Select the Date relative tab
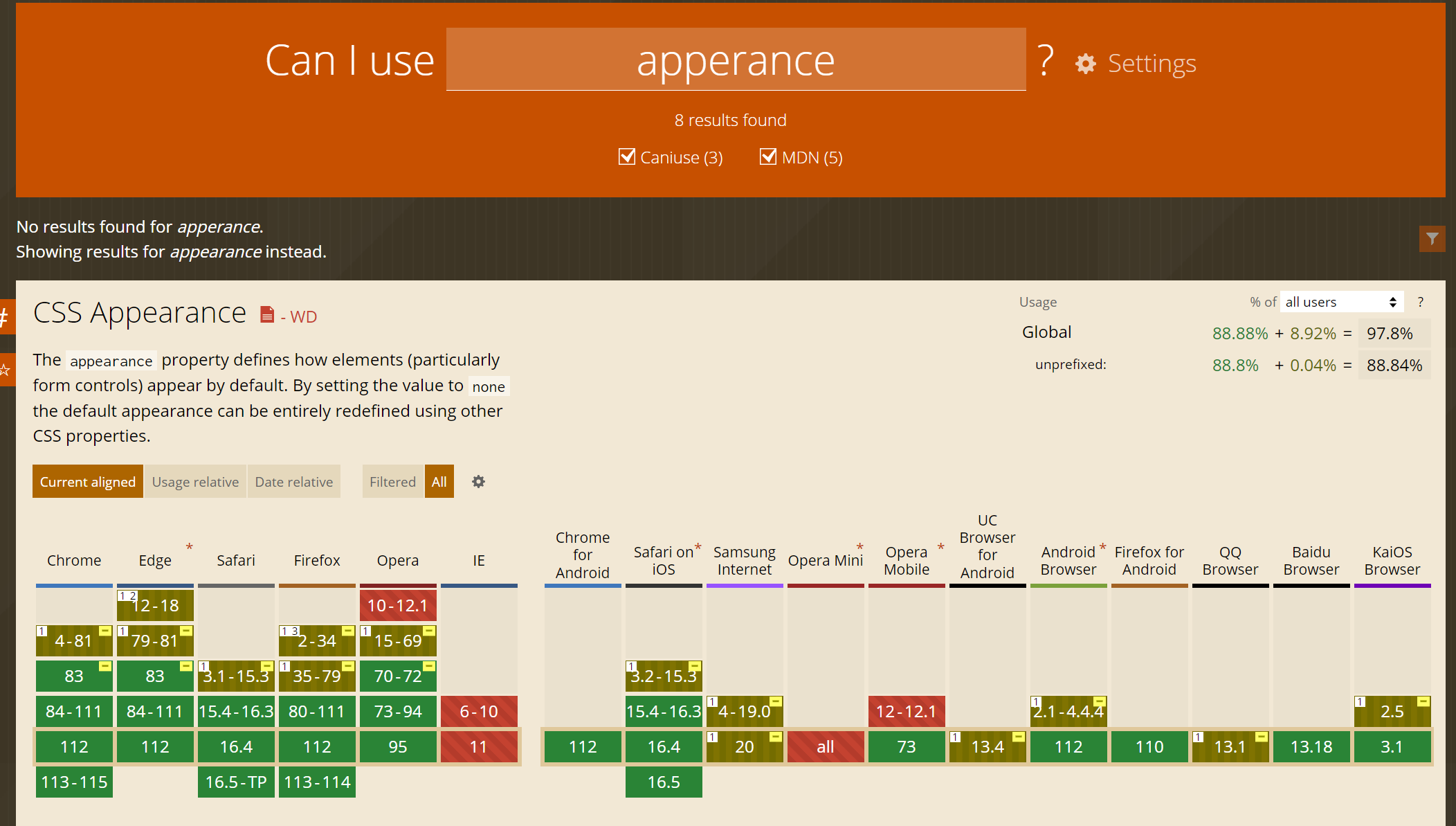This screenshot has width=1456, height=826. click(x=293, y=481)
